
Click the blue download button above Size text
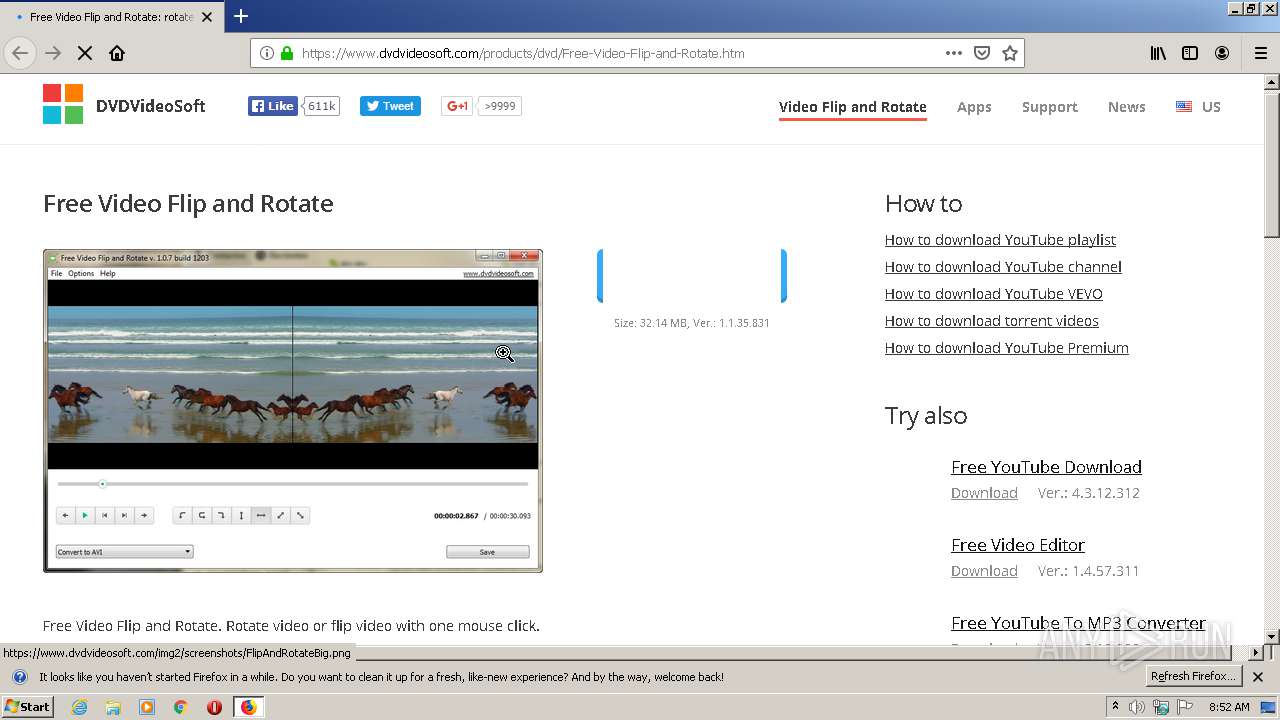pyautogui.click(x=692, y=276)
